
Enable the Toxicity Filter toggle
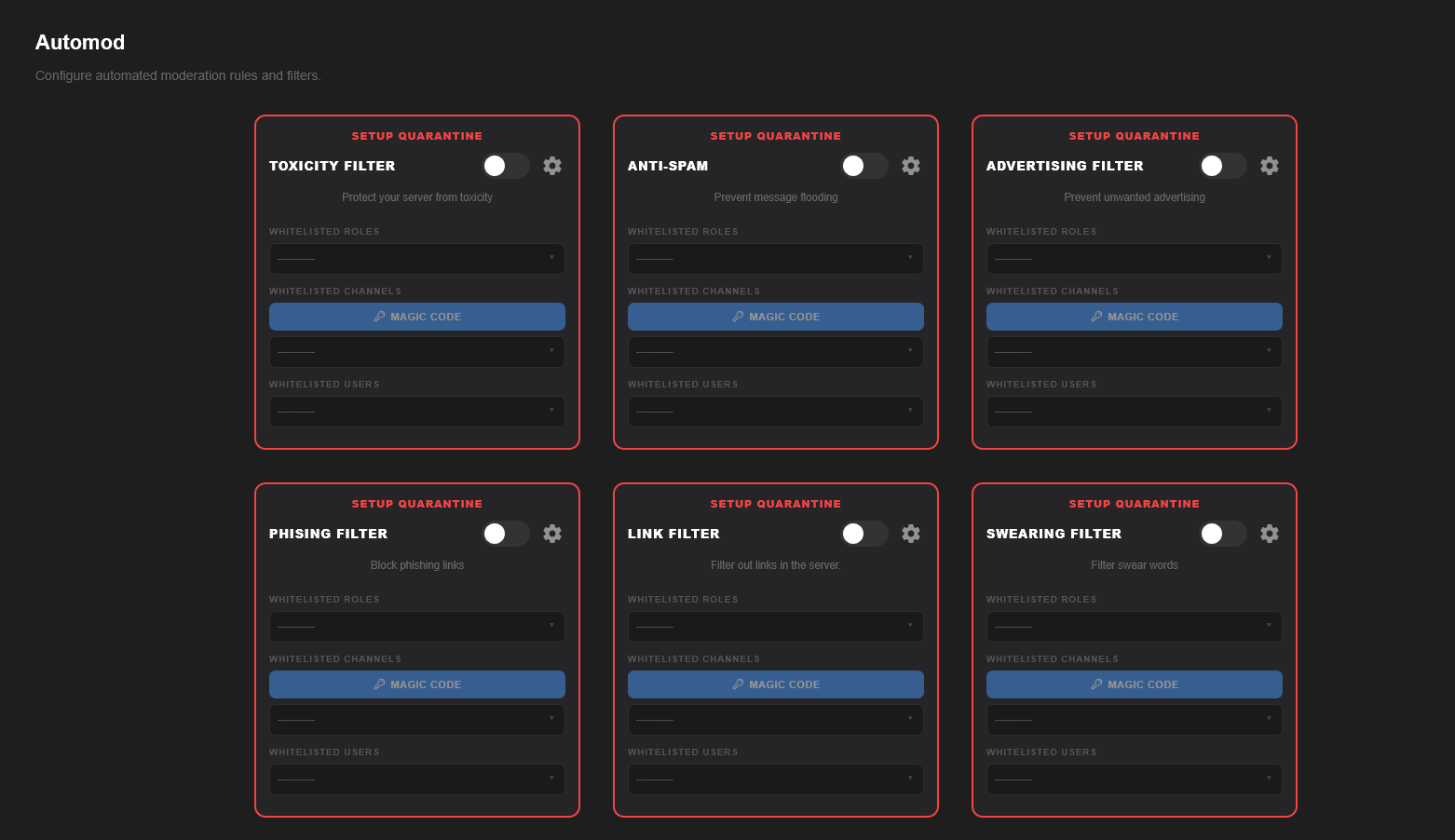[506, 166]
